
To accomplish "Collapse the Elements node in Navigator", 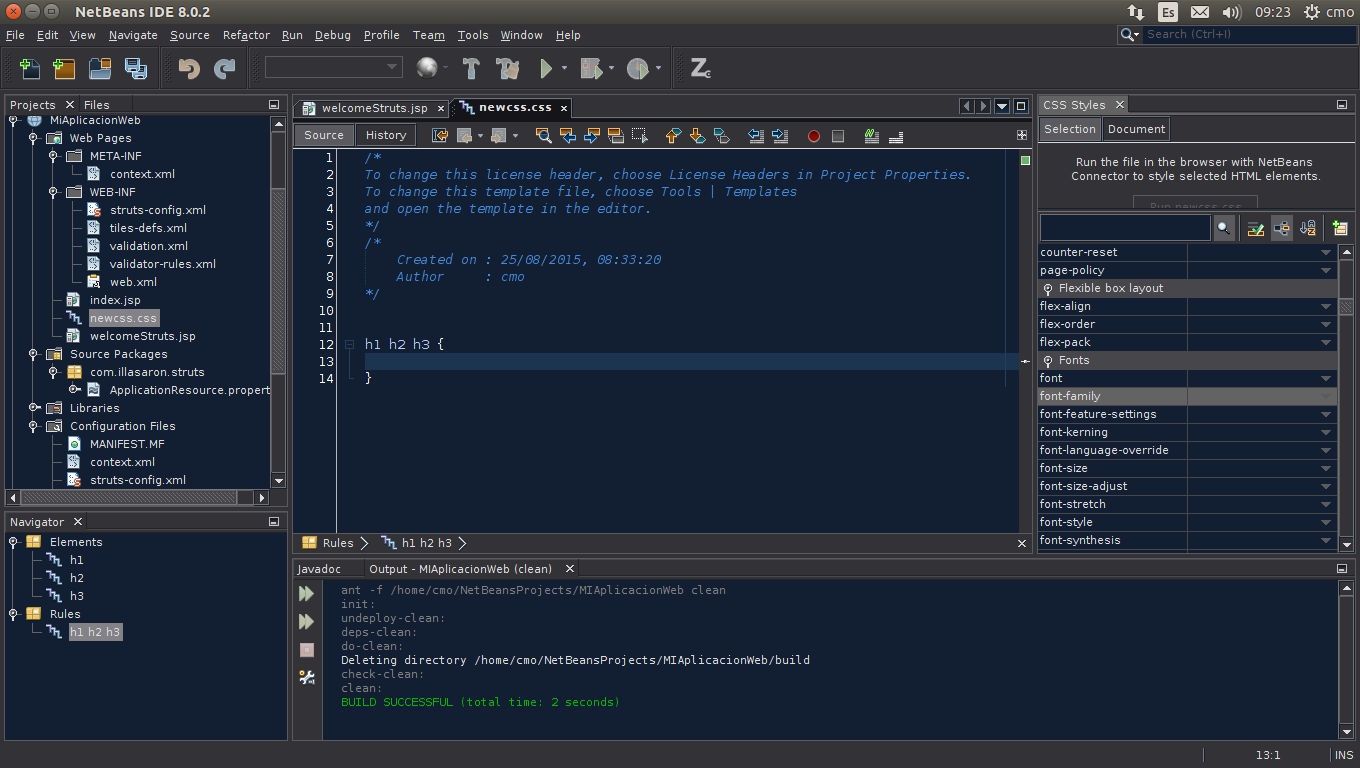I will tap(13, 542).
